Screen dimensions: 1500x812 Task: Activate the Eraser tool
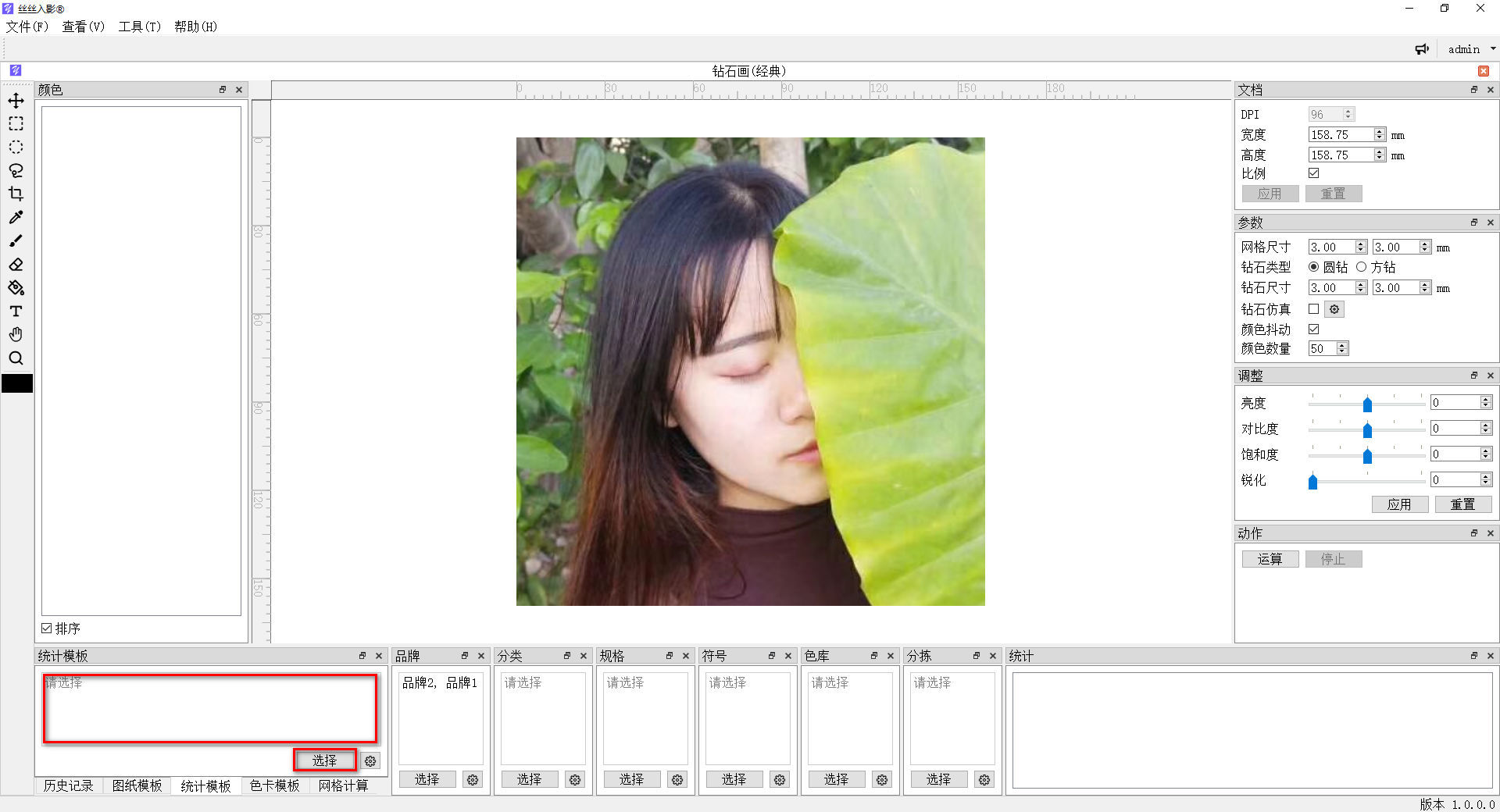[x=16, y=264]
